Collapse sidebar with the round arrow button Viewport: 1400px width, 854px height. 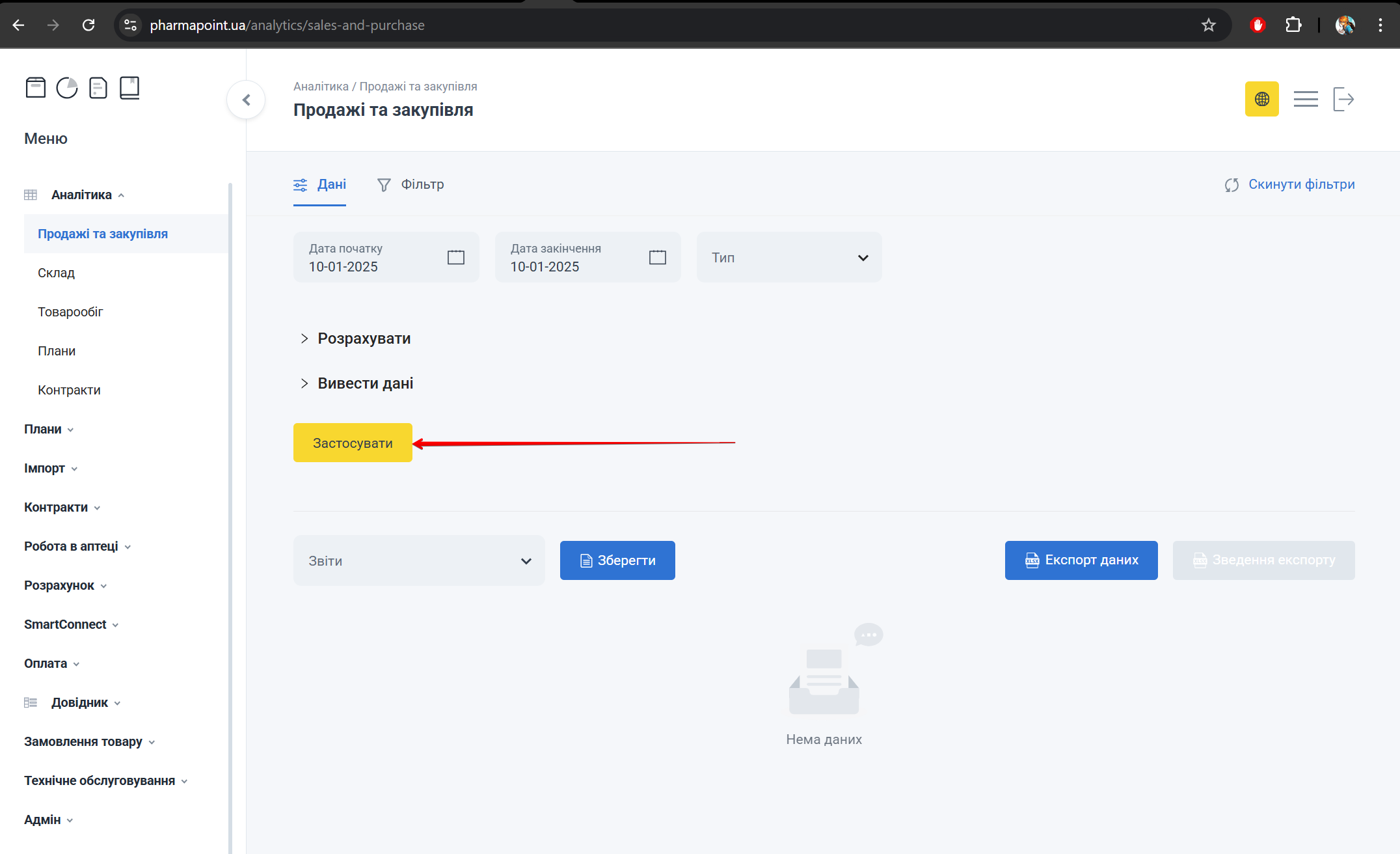(x=246, y=100)
